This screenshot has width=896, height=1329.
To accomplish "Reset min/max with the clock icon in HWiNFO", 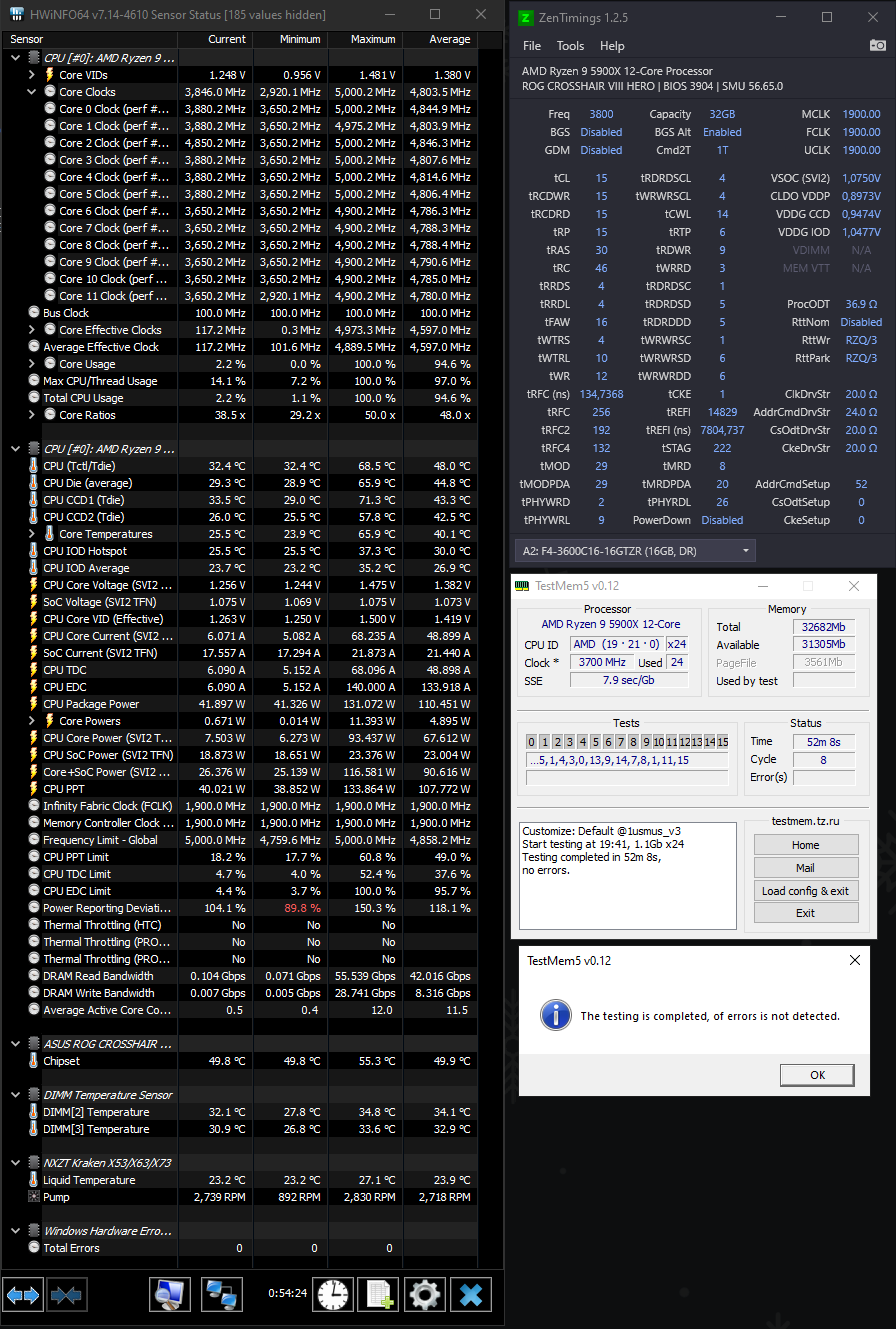I will pyautogui.click(x=333, y=1294).
